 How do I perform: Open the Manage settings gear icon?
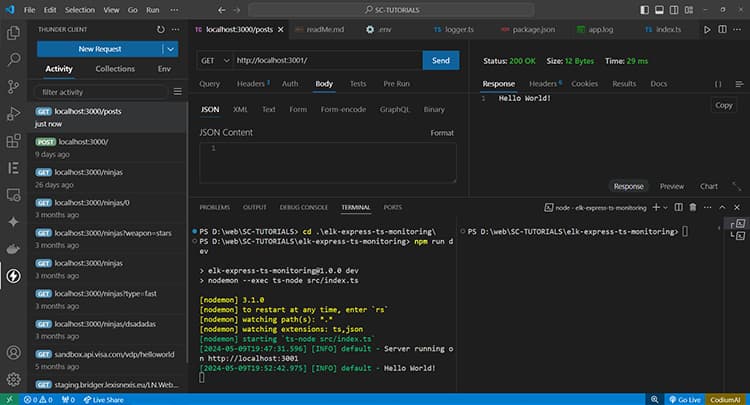click(x=14, y=378)
